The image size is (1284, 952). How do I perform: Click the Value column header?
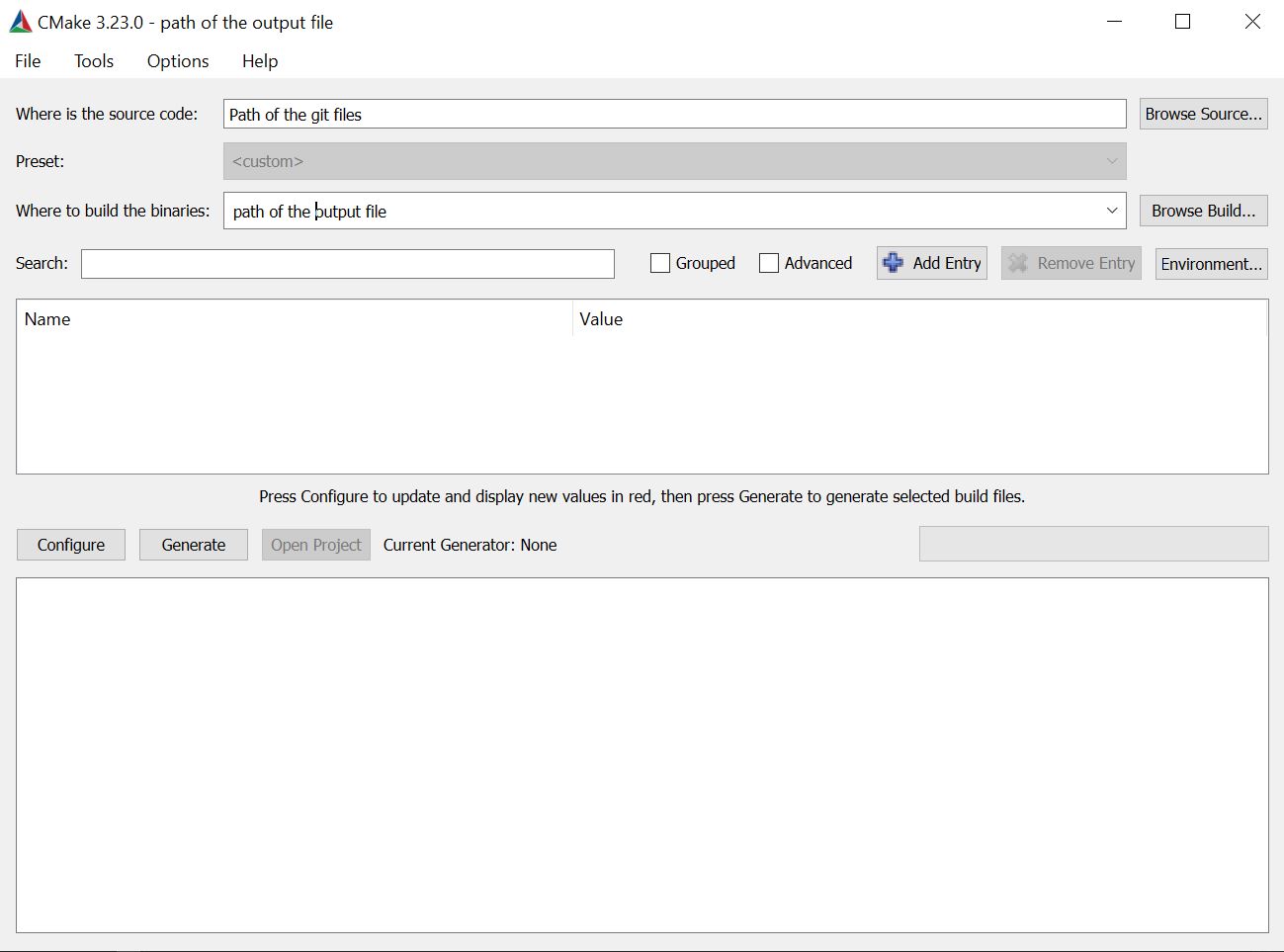(919, 319)
